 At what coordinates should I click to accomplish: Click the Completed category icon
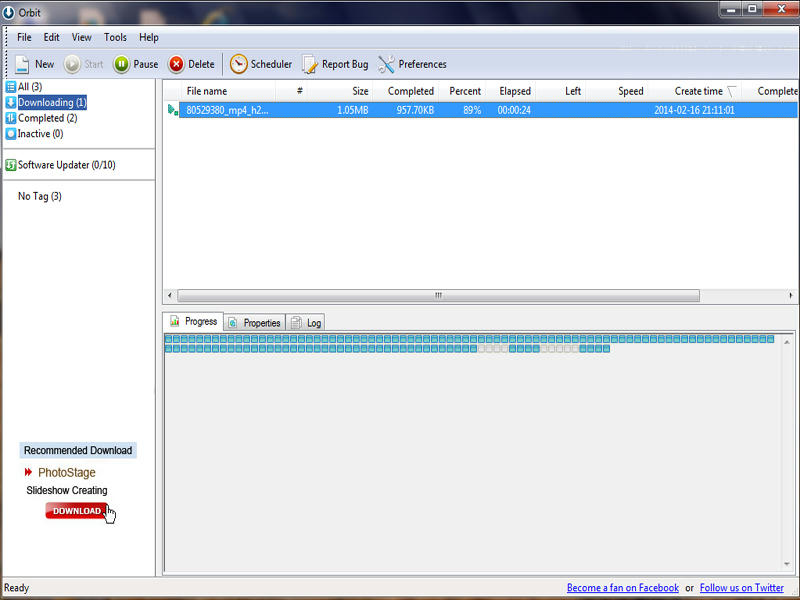tap(11, 118)
